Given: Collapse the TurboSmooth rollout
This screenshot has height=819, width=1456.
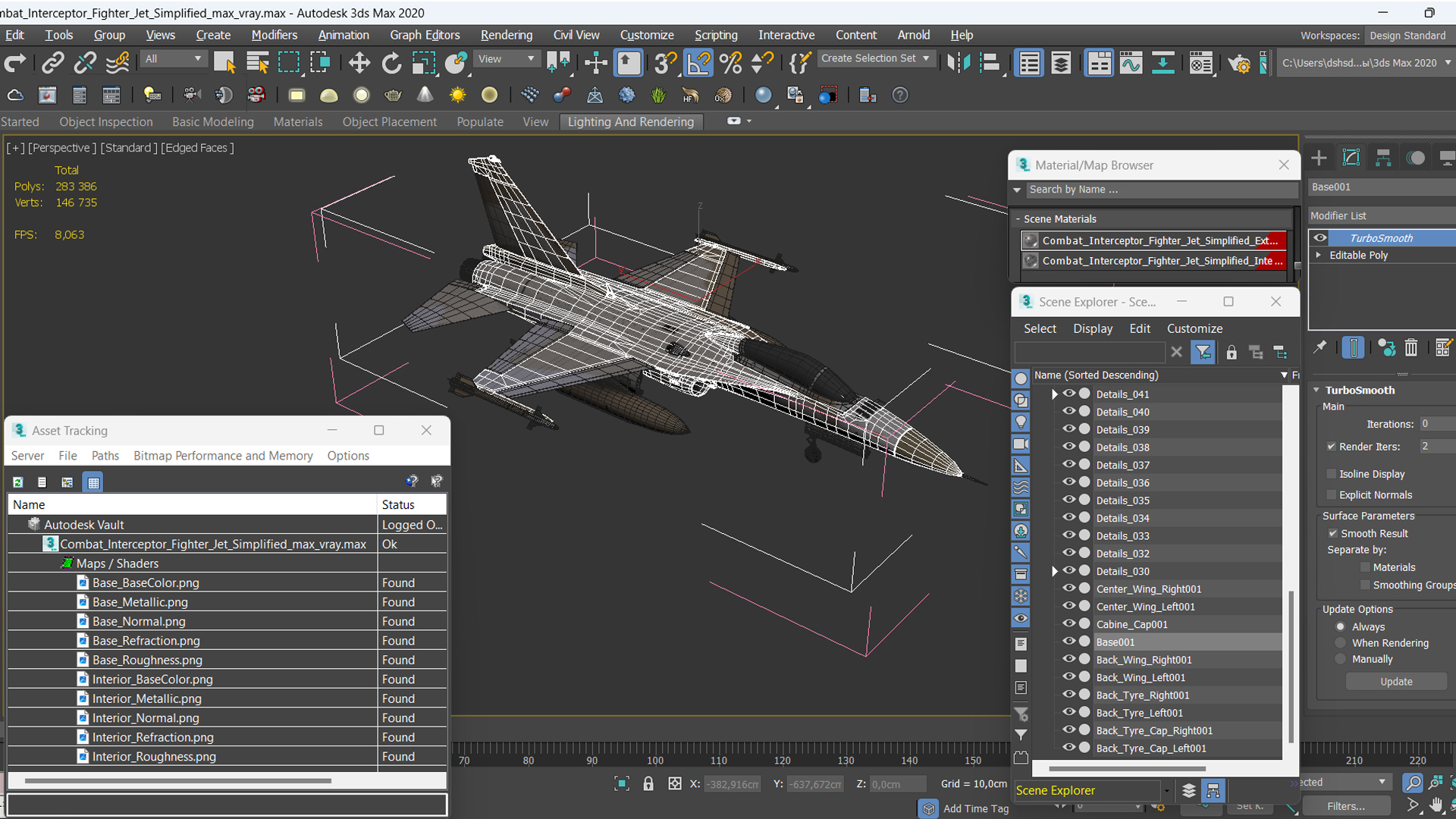Looking at the screenshot, I should 1317,391.
